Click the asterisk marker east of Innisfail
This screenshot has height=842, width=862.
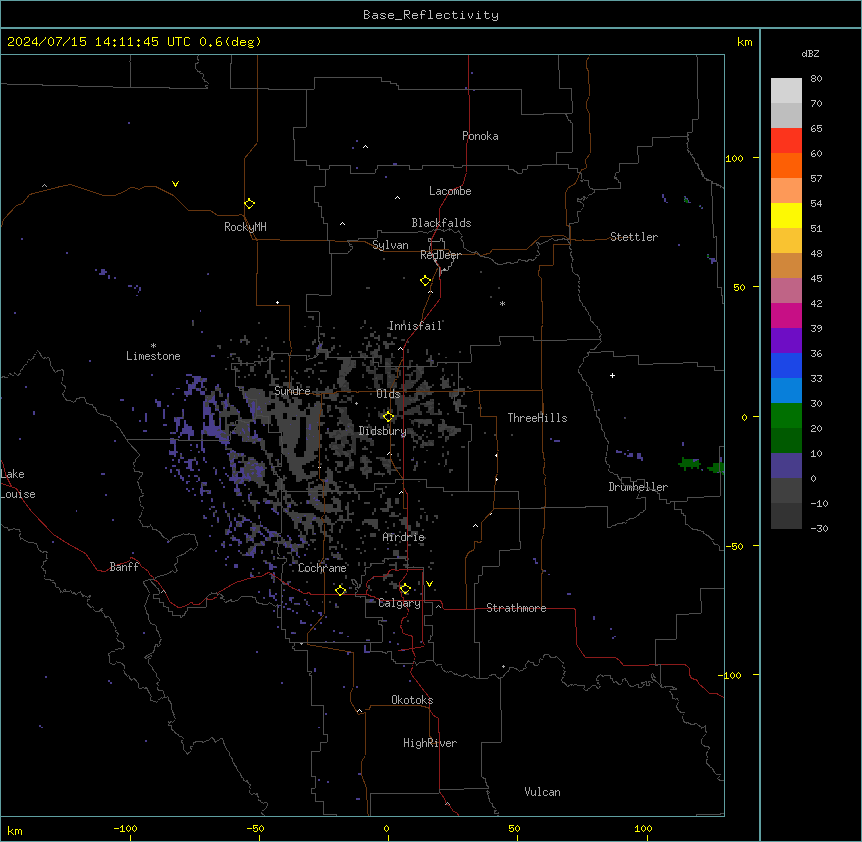(x=502, y=303)
